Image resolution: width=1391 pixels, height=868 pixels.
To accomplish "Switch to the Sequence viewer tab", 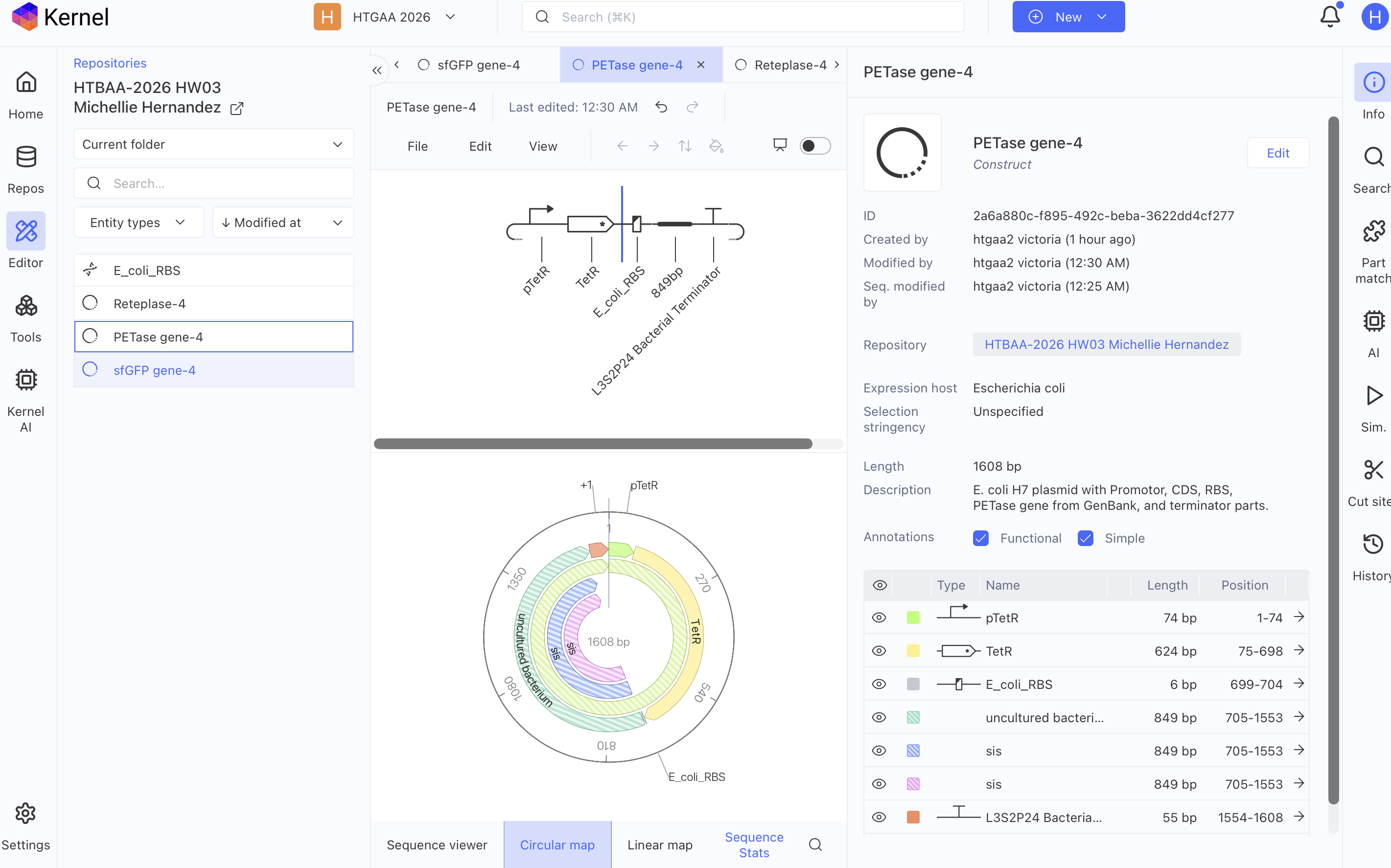I will pos(437,845).
